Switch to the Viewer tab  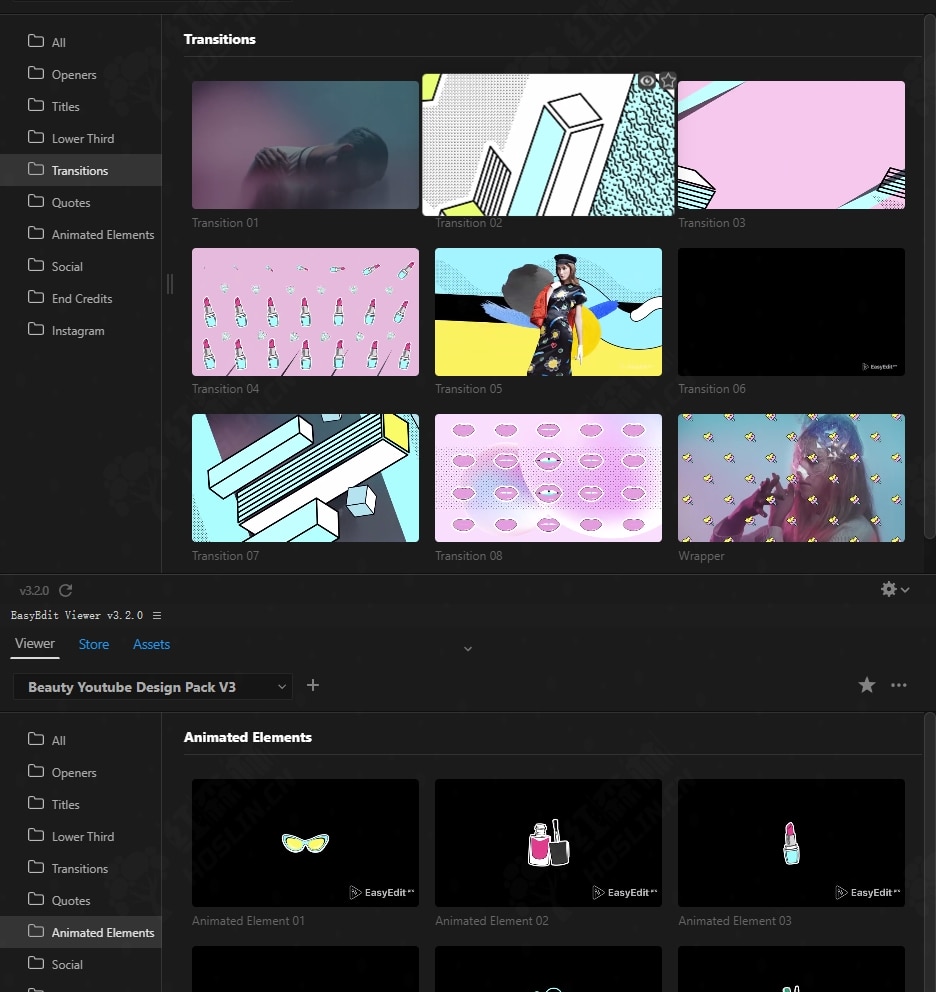coord(35,644)
